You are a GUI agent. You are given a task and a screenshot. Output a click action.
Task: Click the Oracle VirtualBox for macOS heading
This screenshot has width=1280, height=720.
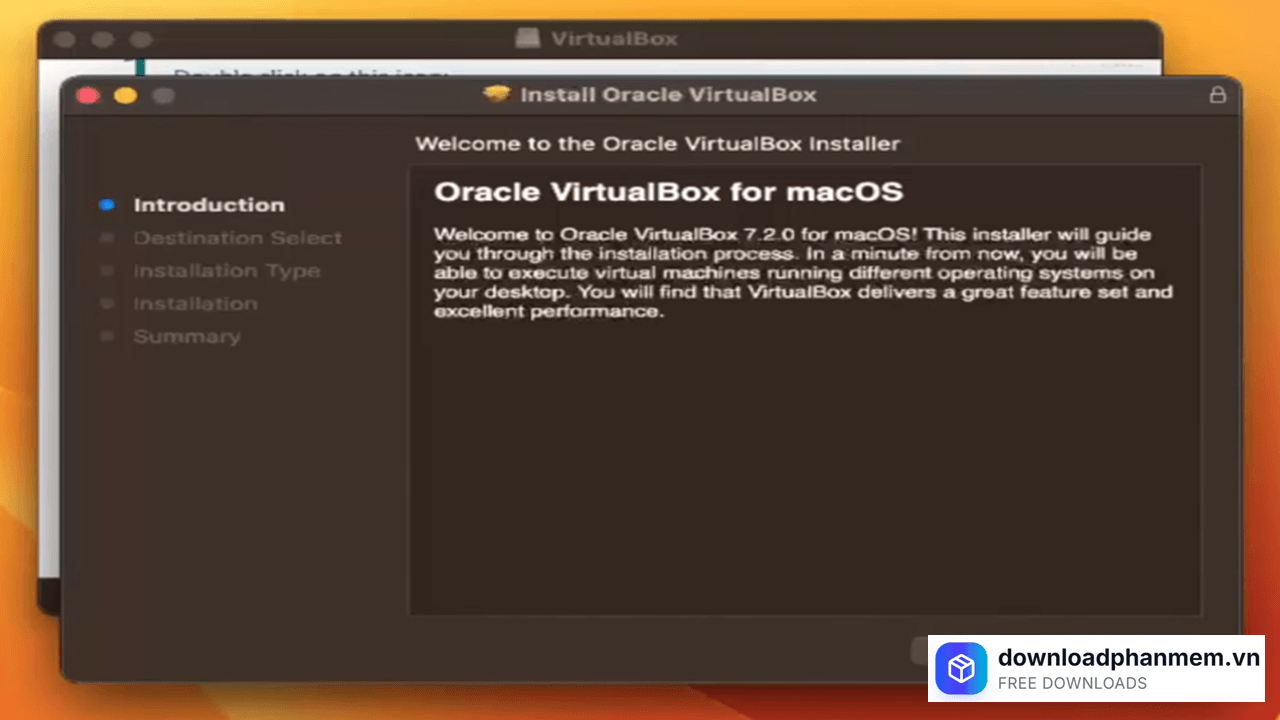click(x=668, y=191)
